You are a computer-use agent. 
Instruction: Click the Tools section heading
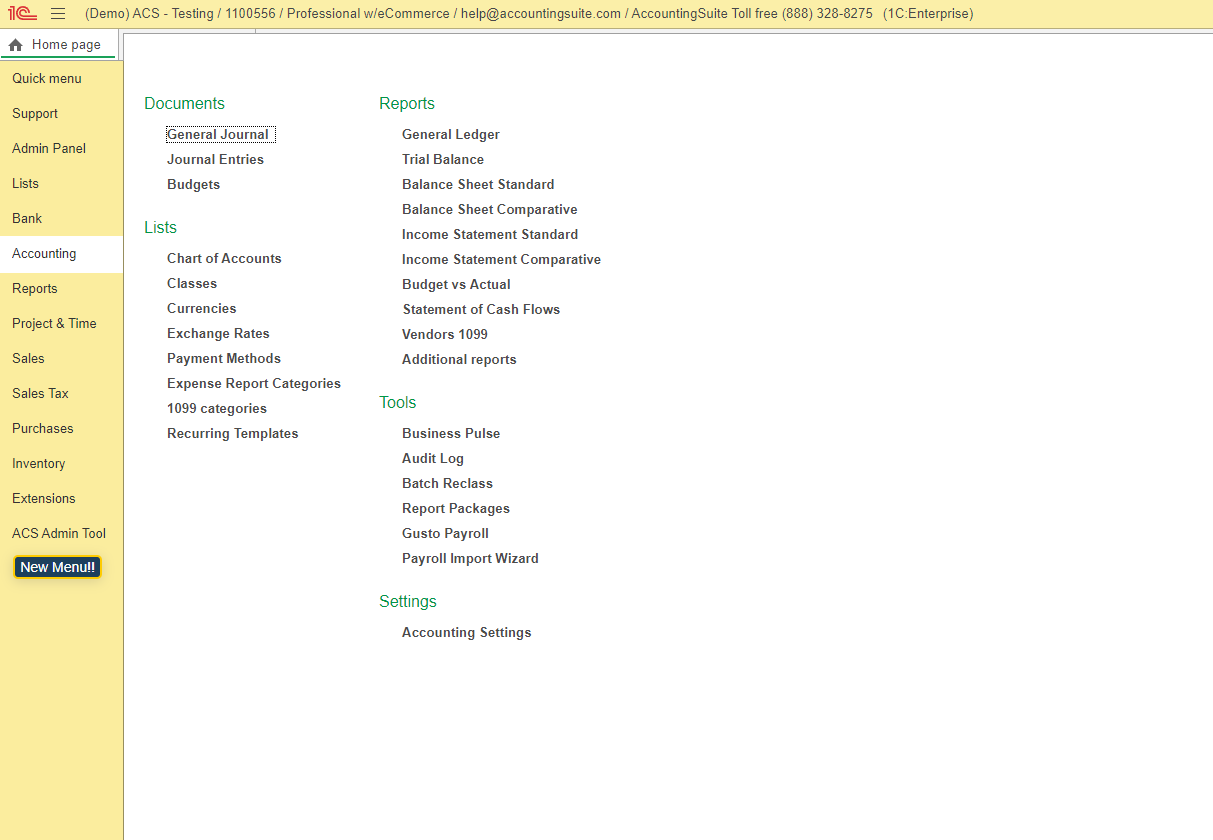[x=398, y=403]
